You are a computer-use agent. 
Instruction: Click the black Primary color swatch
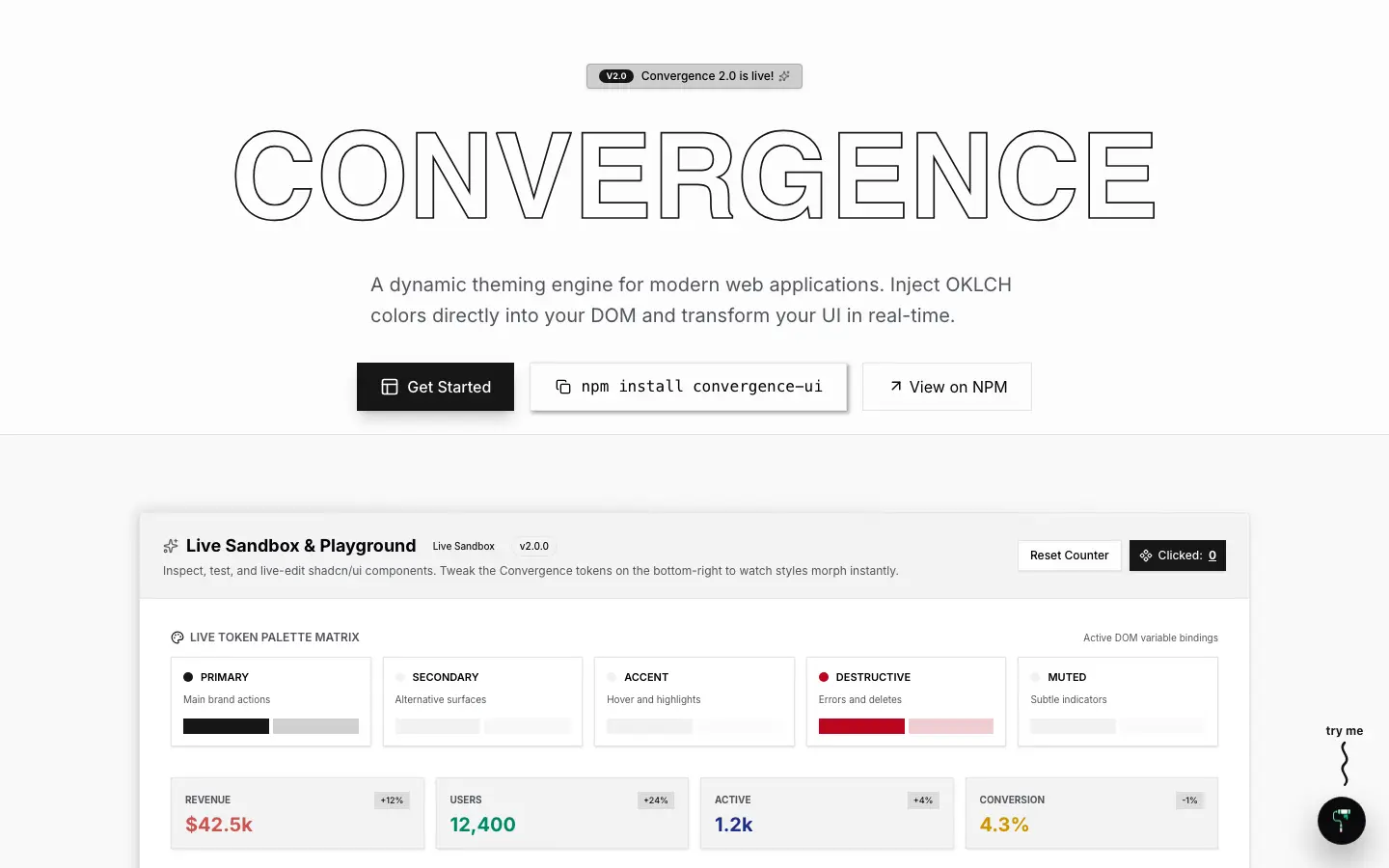(226, 726)
